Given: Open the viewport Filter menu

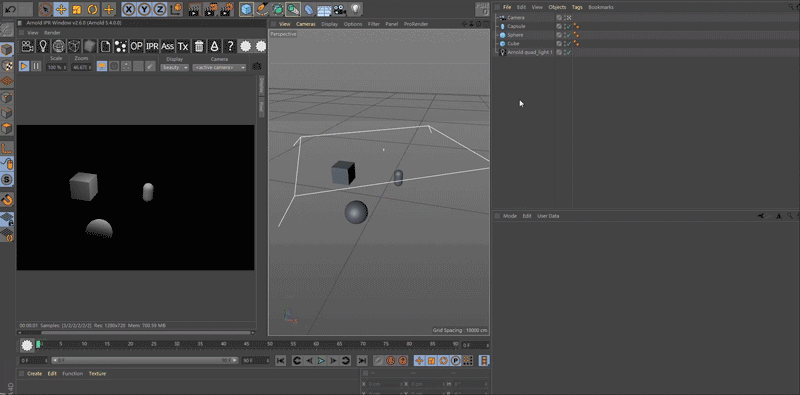Looking at the screenshot, I should [373, 24].
